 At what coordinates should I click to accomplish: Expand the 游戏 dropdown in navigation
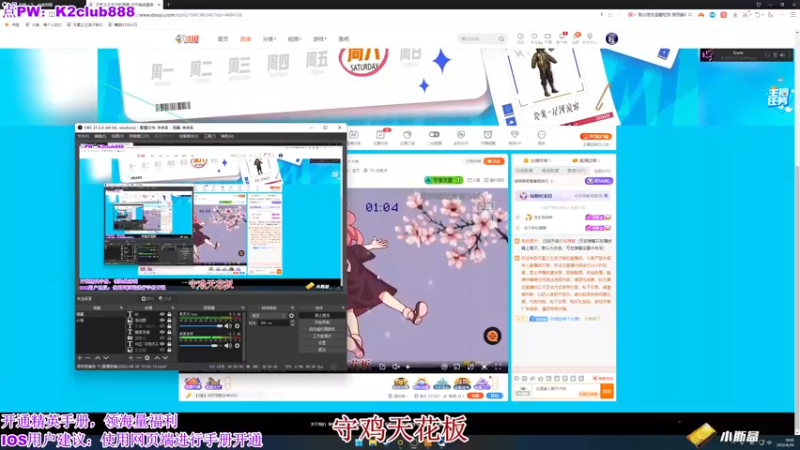(x=319, y=39)
